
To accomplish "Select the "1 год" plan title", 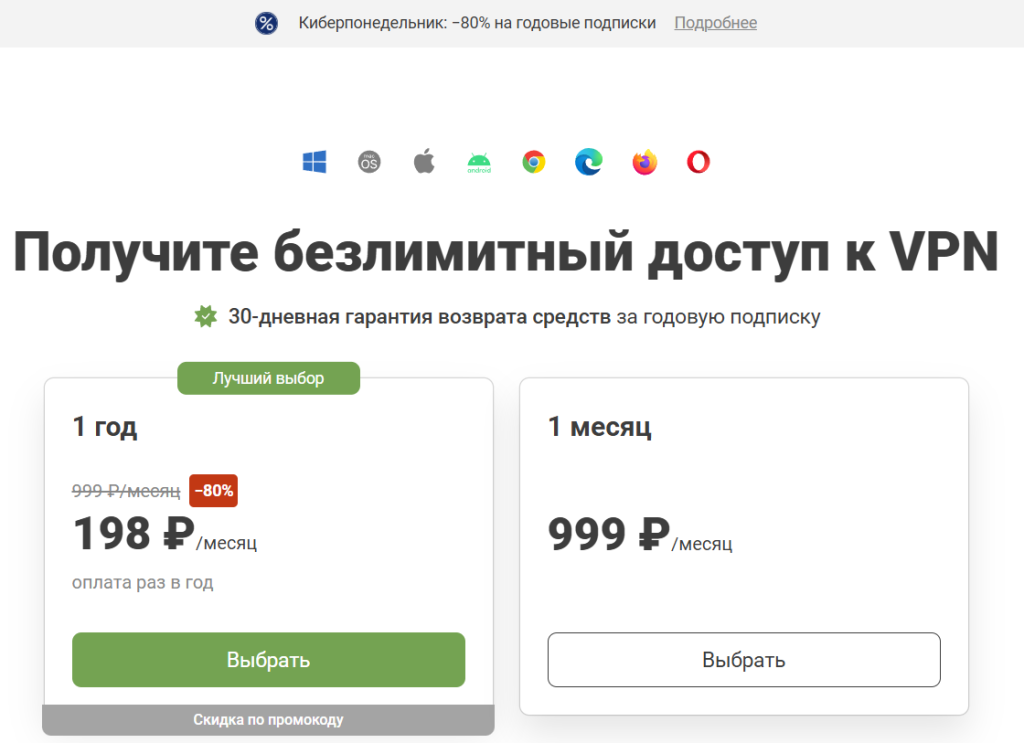I will click(105, 428).
